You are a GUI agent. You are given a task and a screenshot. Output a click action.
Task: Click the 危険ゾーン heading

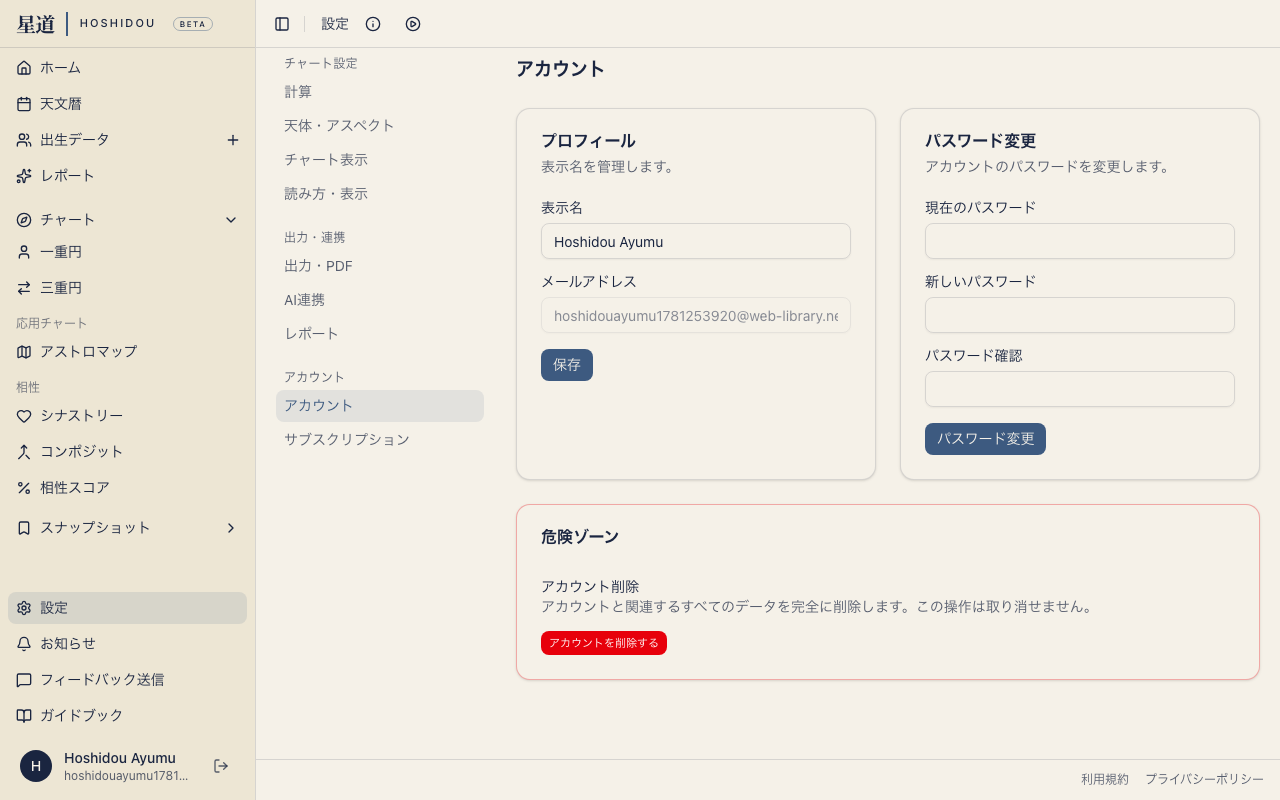click(x=580, y=537)
